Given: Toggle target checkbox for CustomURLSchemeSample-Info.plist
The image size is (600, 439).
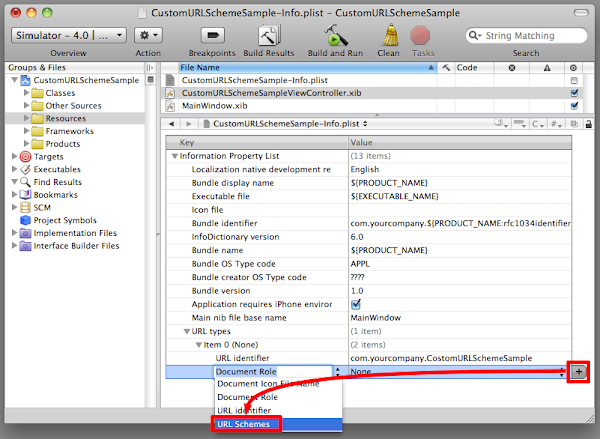Looking at the screenshot, I should (x=574, y=80).
